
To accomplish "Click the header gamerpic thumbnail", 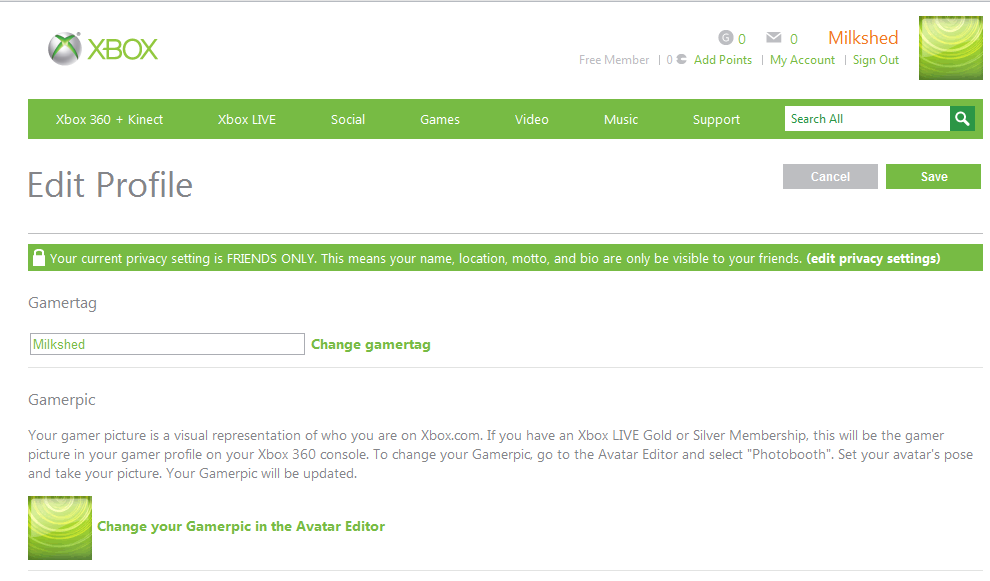I will pyautogui.click(x=951, y=48).
